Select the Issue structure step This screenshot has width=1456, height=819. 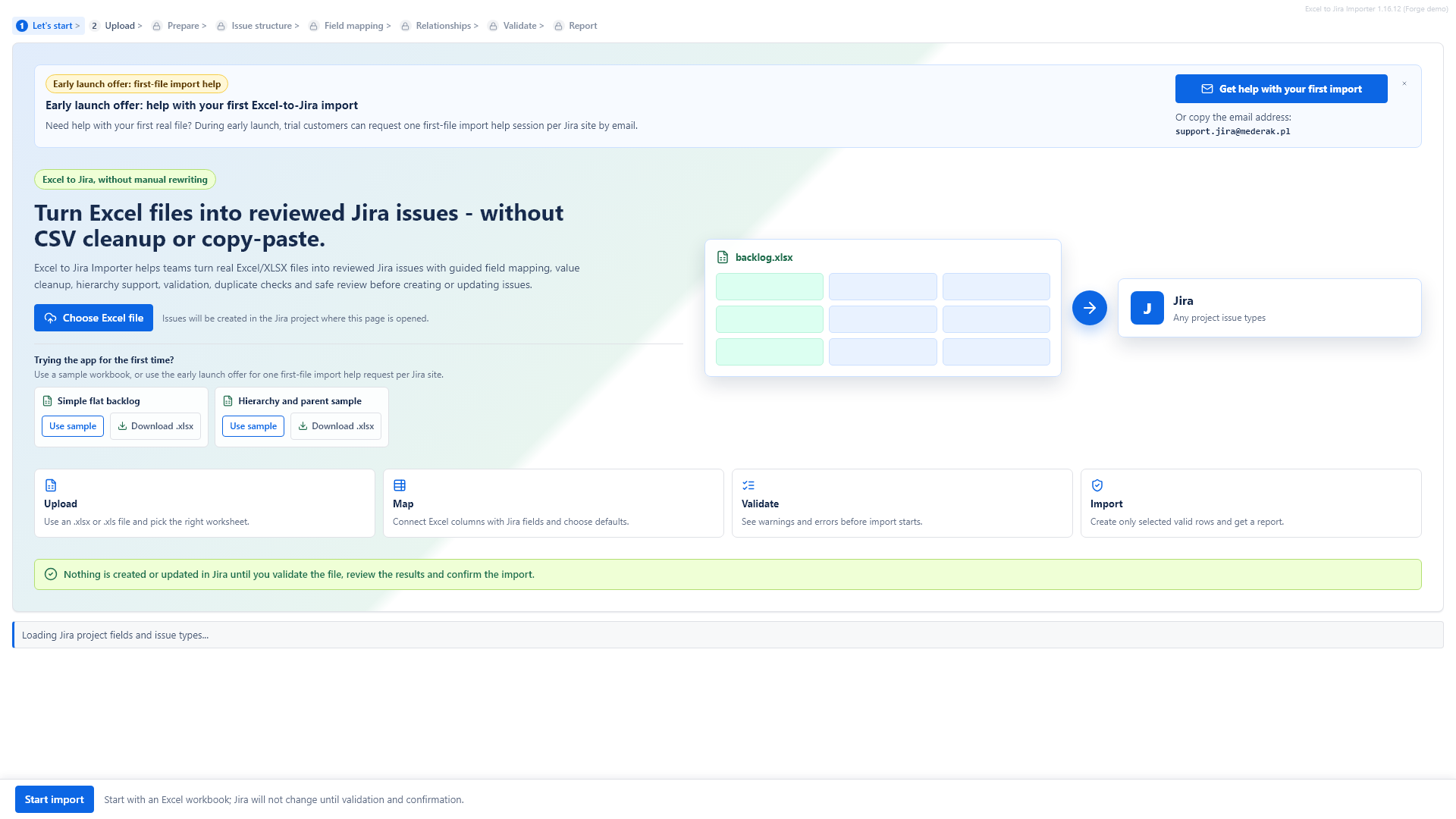pos(258,26)
